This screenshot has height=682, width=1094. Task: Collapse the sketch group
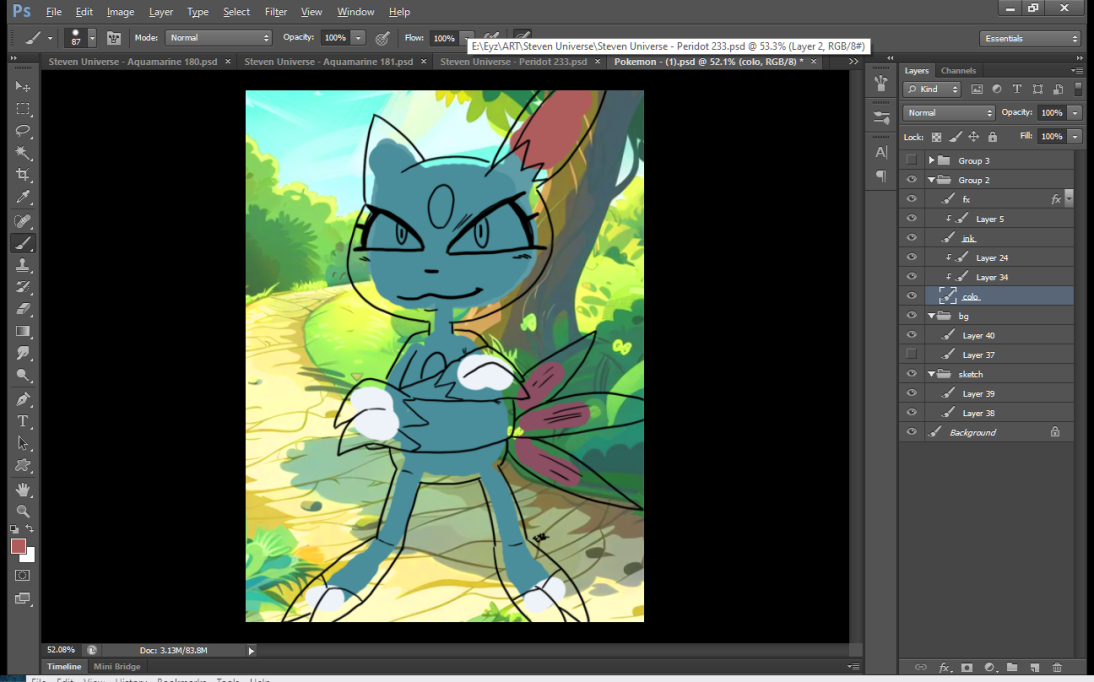coord(931,374)
